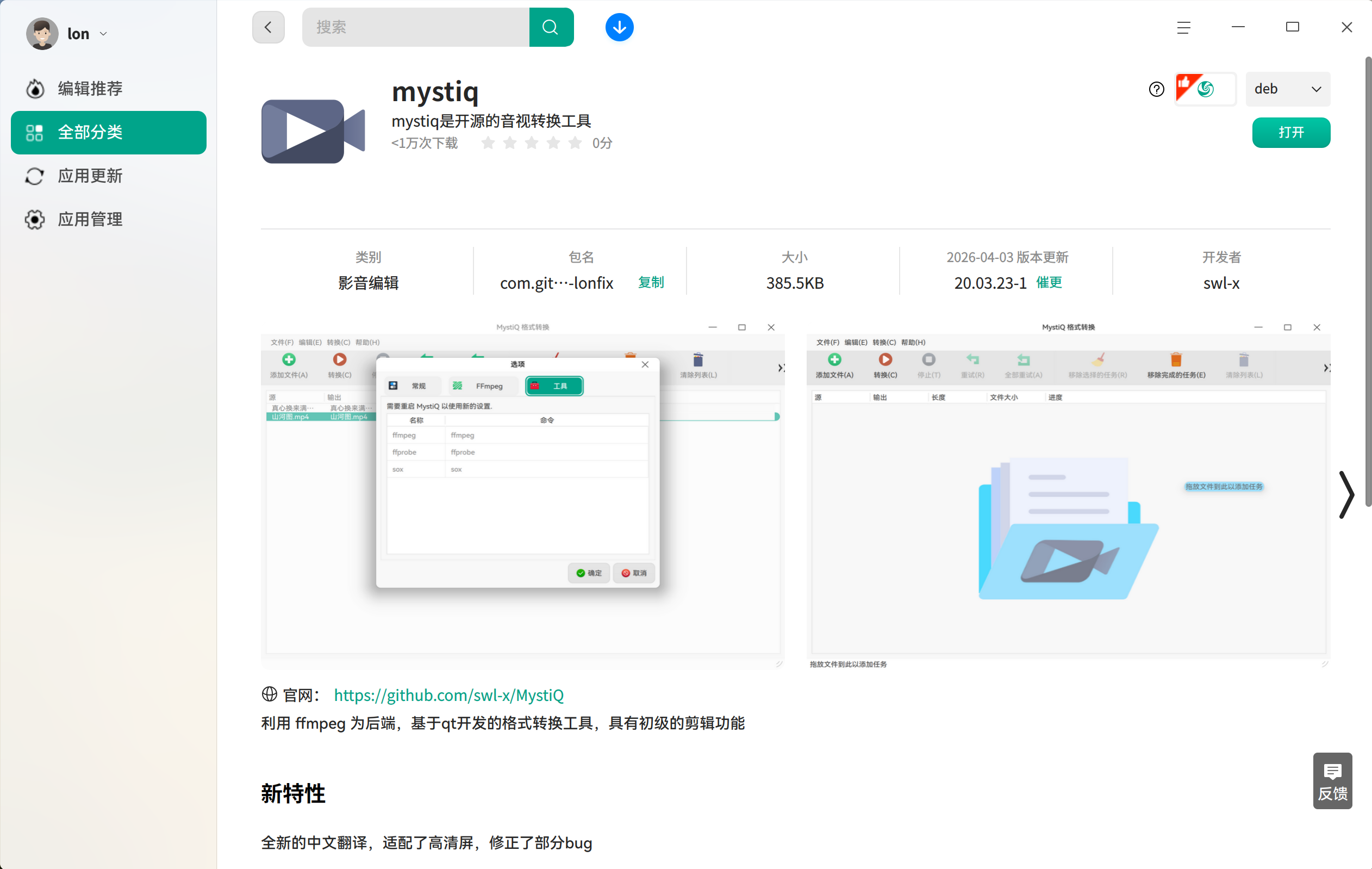Select 应用更新 in the sidebar

[90, 176]
